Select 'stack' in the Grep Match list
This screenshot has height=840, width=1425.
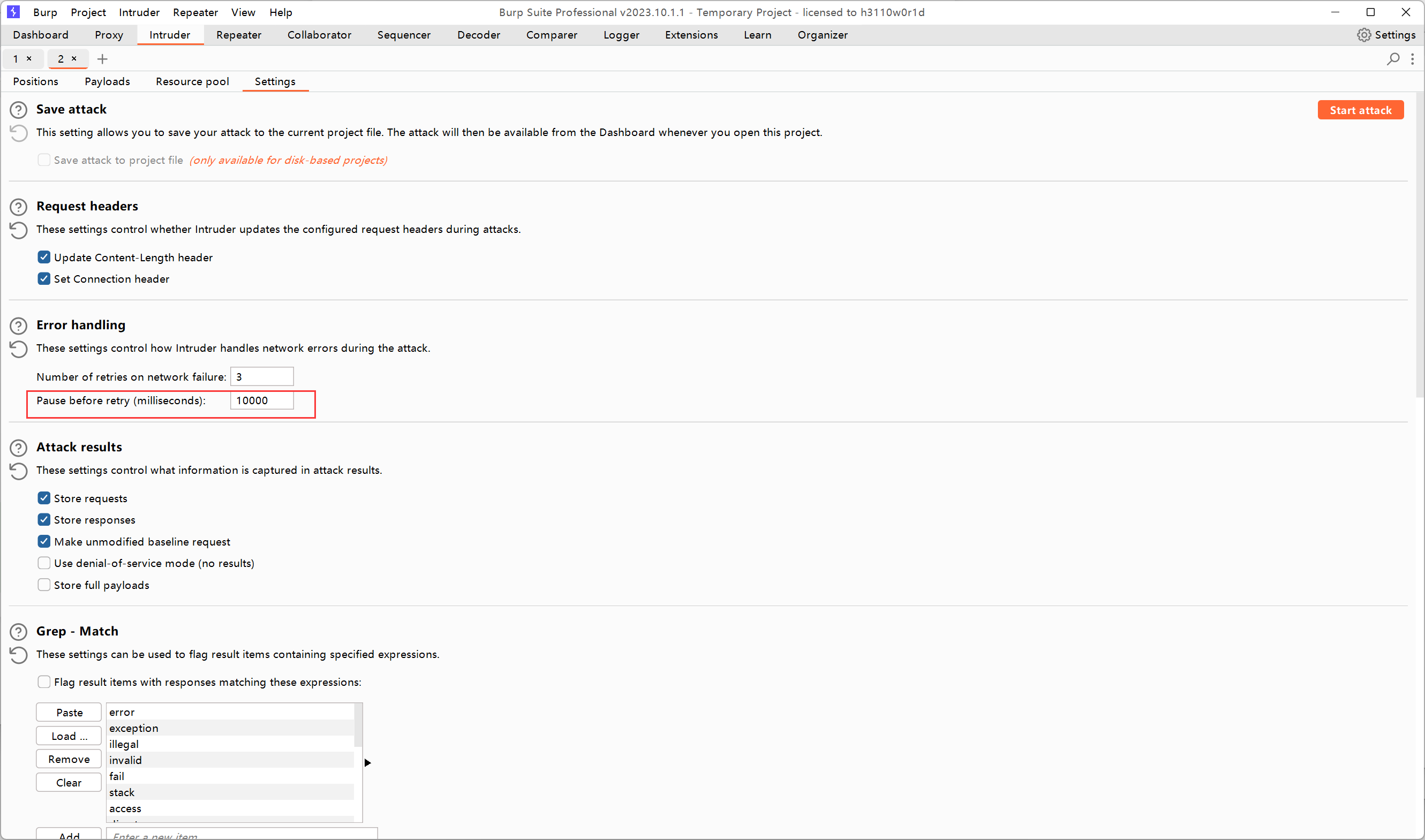coord(230,792)
